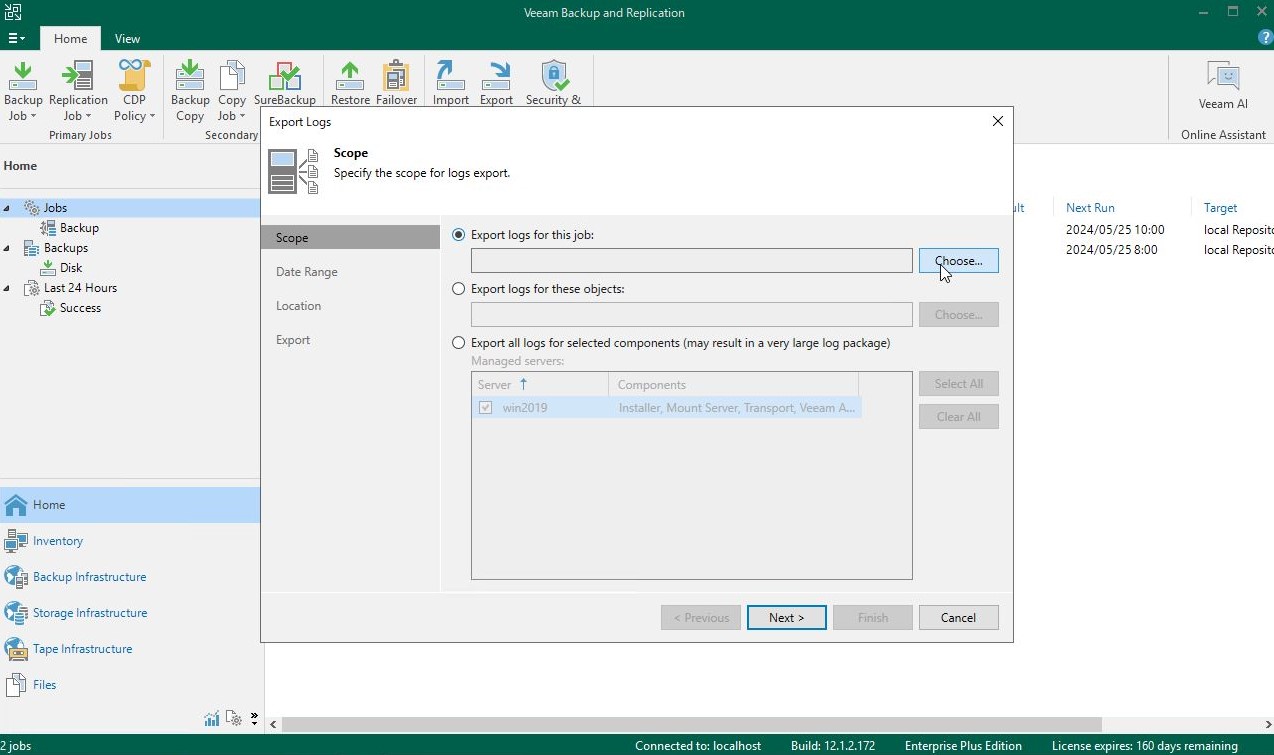Image resolution: width=1274 pixels, height=755 pixels.
Task: Collapse the Backups tree node
Action: pyautogui.click(x=8, y=248)
